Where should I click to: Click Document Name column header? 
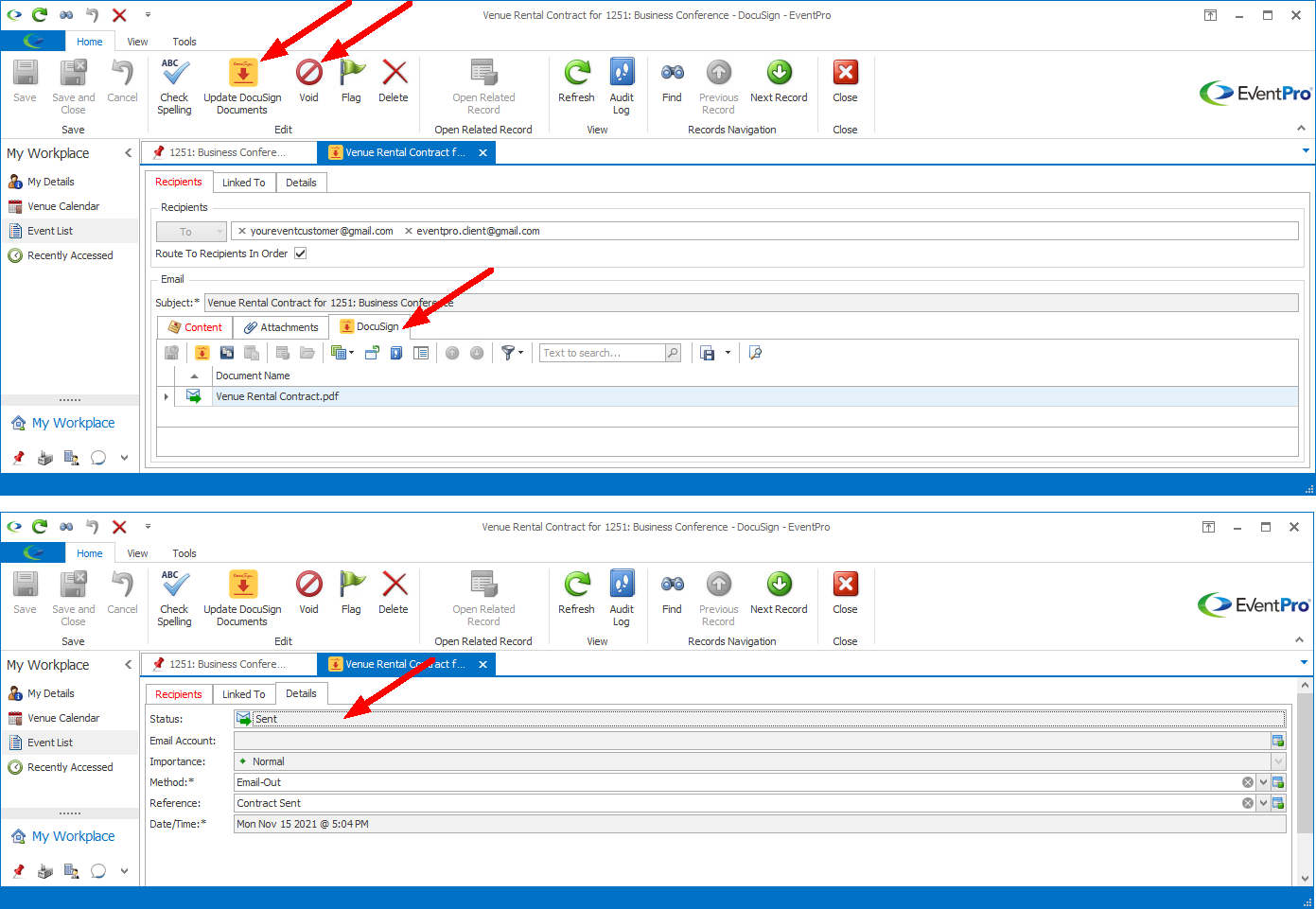[x=253, y=376]
